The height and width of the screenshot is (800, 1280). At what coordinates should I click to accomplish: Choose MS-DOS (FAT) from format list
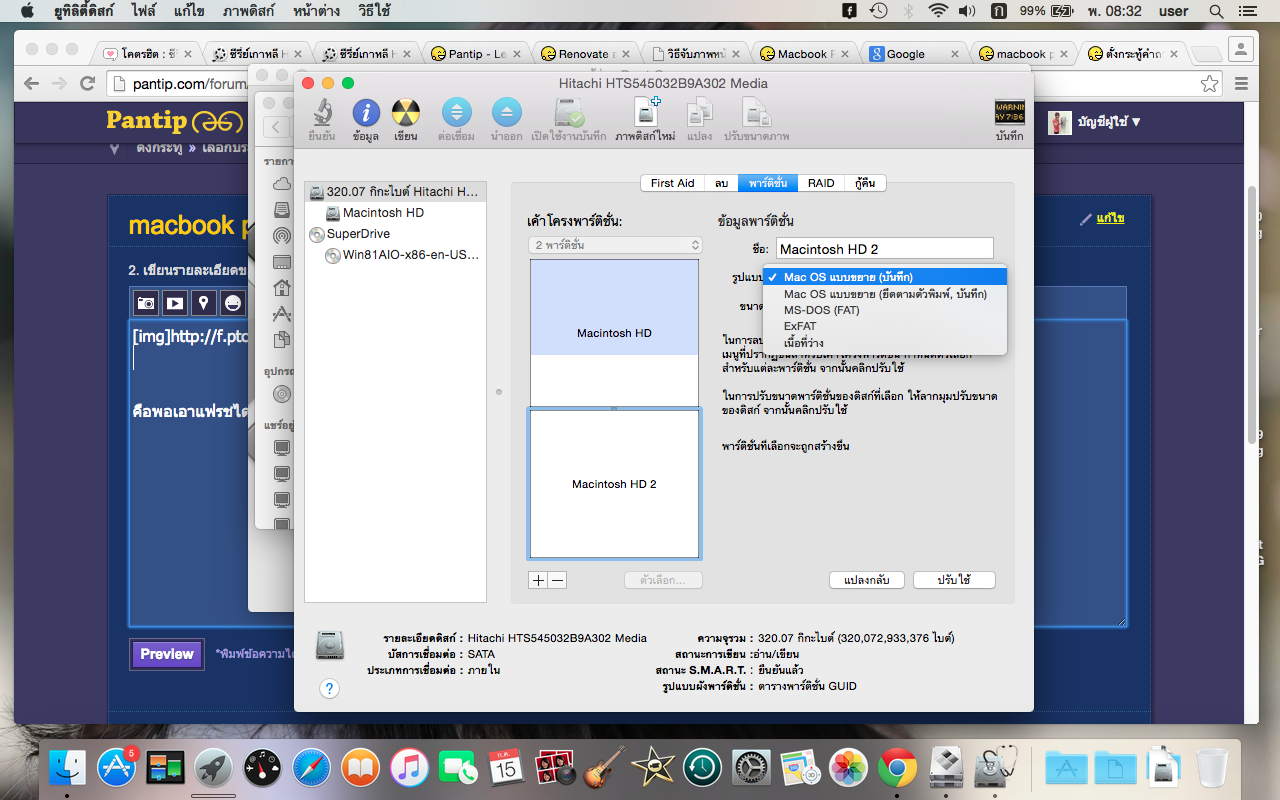885,310
